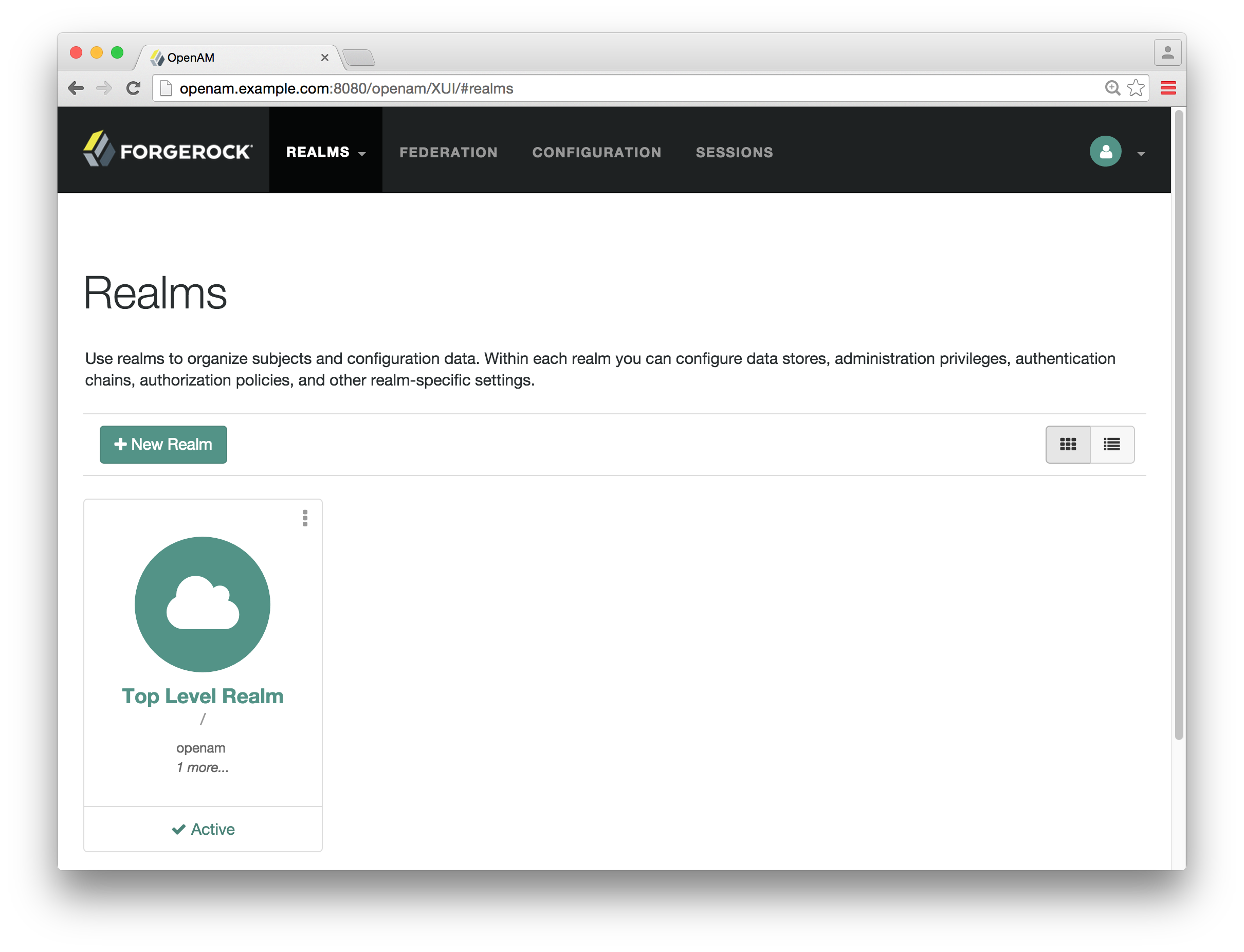
Task: Click the zoom magnifier icon in address bar
Action: click(1112, 88)
